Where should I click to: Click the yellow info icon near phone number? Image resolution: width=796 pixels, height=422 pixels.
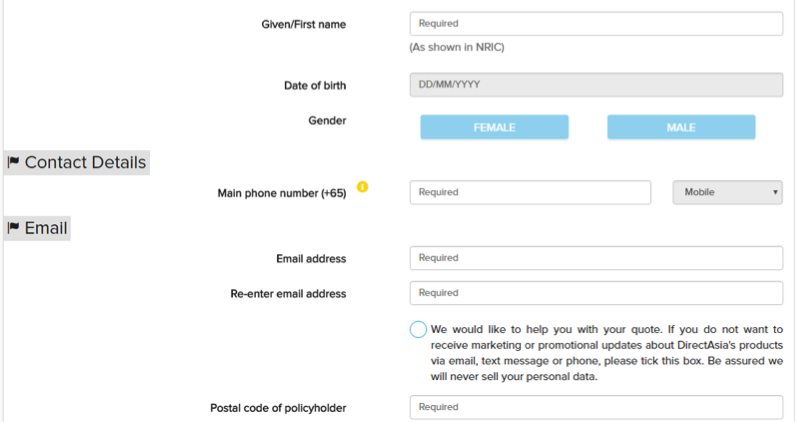point(362,187)
